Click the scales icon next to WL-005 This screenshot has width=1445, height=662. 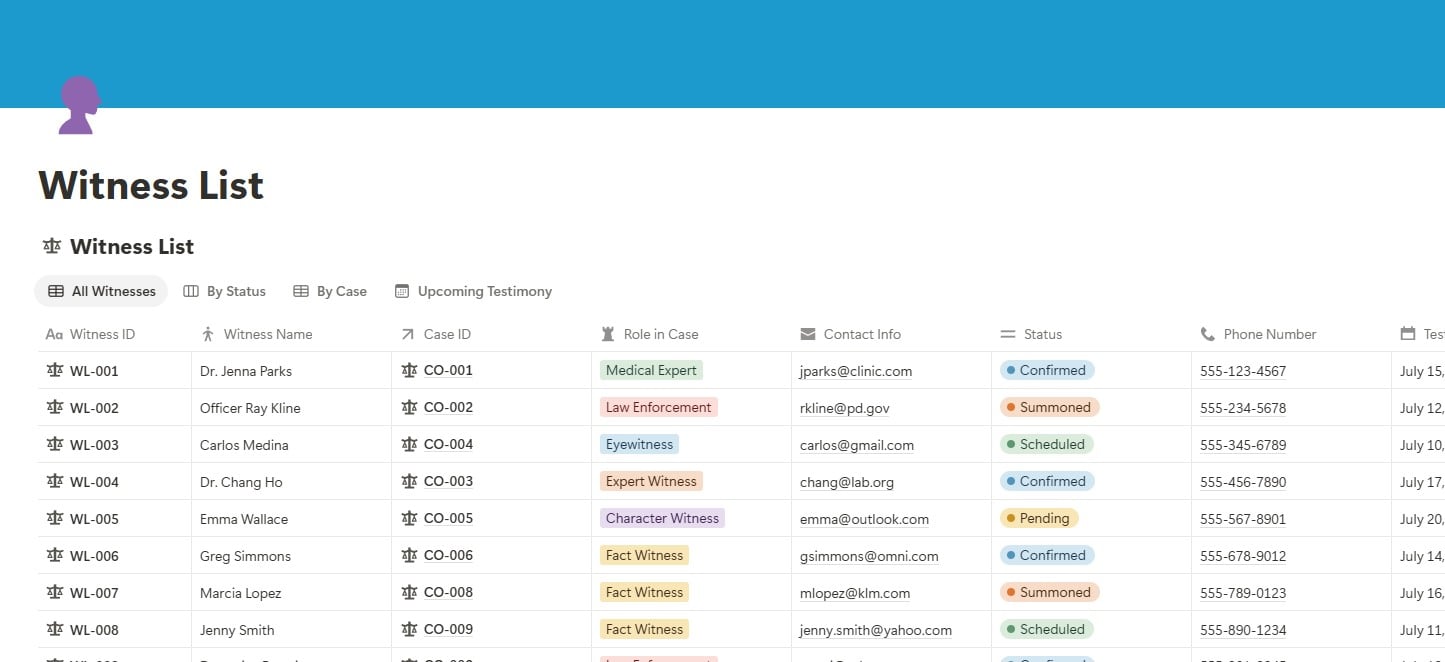pos(55,519)
